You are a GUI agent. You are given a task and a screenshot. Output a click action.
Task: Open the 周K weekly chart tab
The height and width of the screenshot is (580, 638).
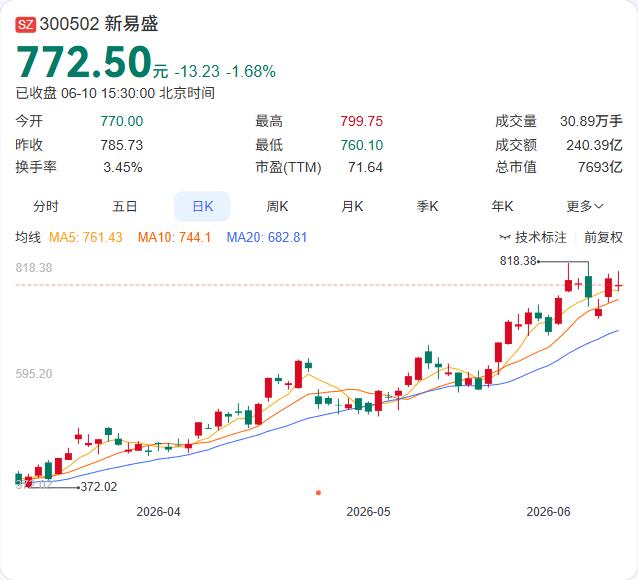[x=277, y=206]
